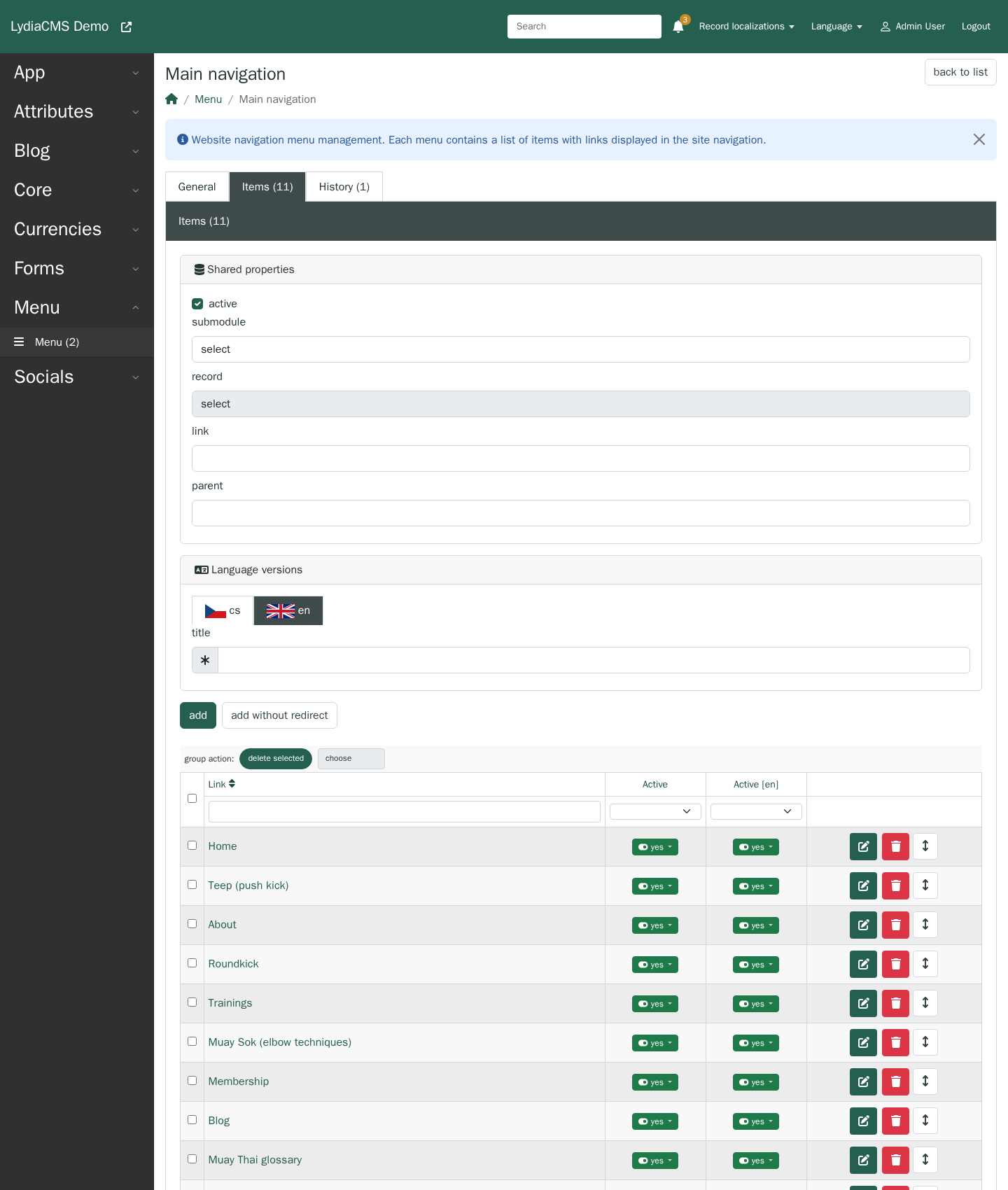Expand the Attributes sidebar section
The height and width of the screenshot is (1190, 1008).
tap(77, 112)
